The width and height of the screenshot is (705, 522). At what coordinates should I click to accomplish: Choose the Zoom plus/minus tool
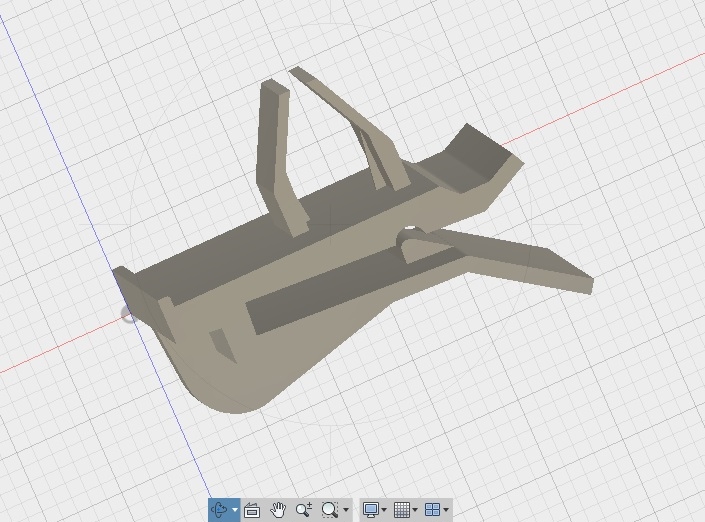coord(304,510)
